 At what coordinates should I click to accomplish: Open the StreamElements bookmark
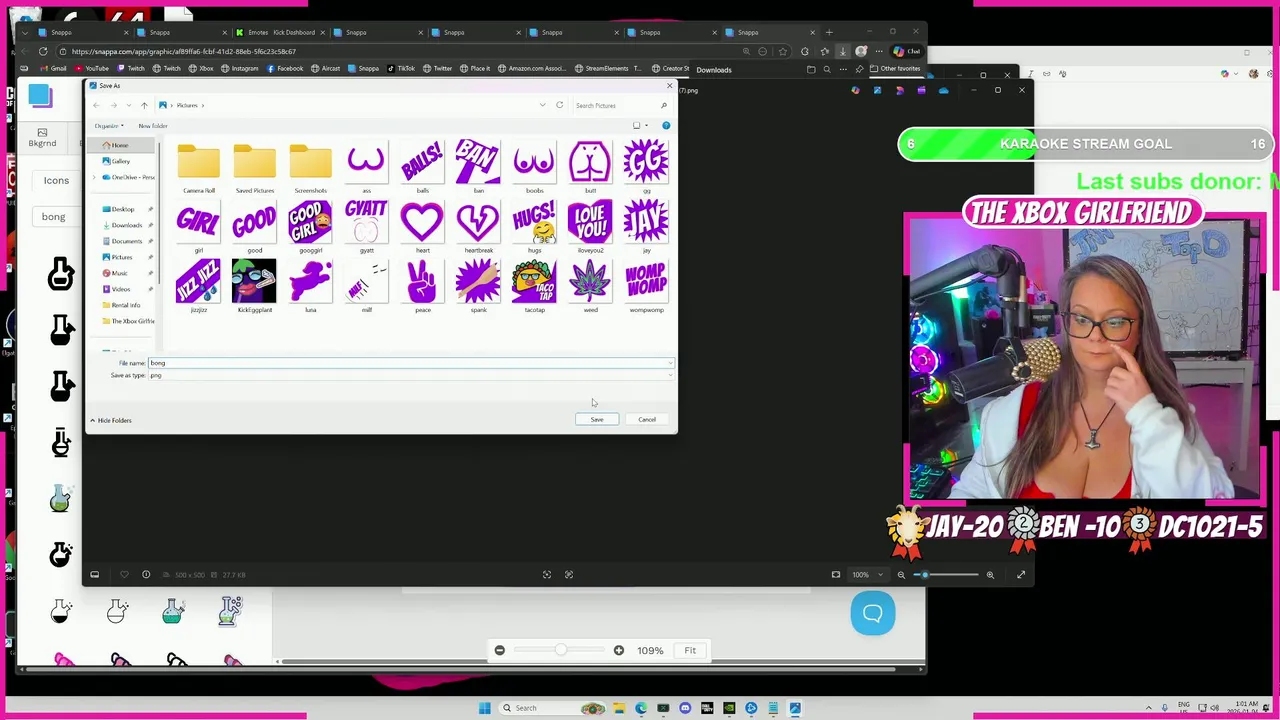tap(609, 69)
